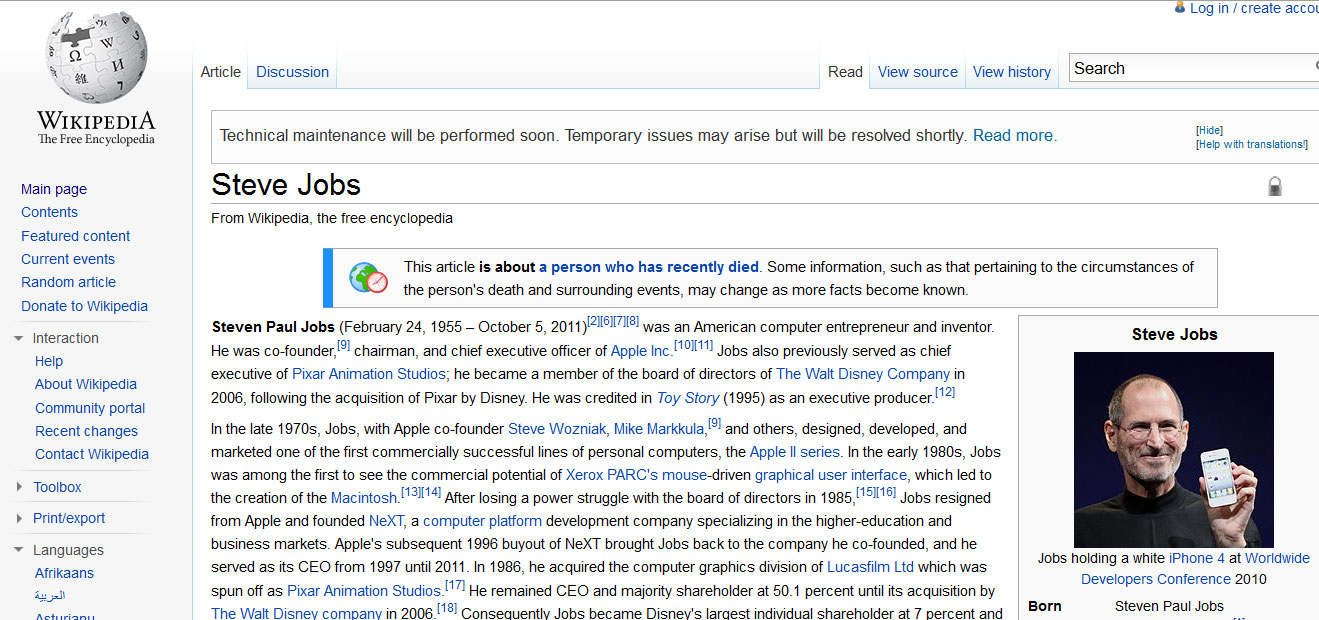Screen dimensions: 1319x620
Task: Open Help with translations link
Action: pos(1251,144)
